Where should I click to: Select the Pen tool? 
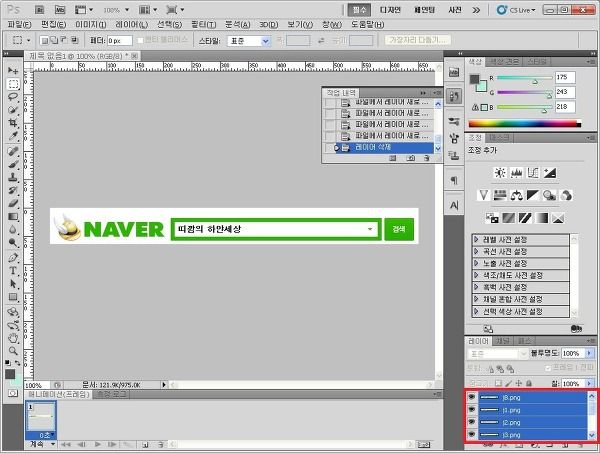(13, 258)
